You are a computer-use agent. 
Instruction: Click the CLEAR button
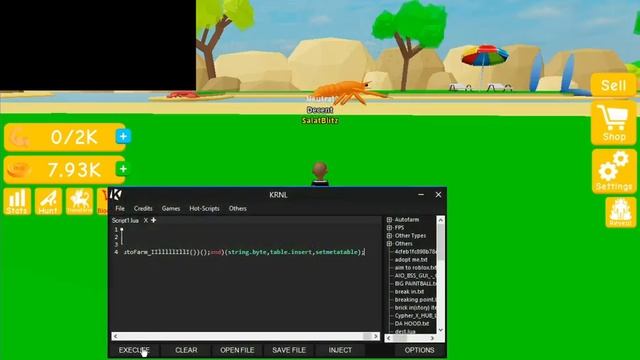point(186,350)
